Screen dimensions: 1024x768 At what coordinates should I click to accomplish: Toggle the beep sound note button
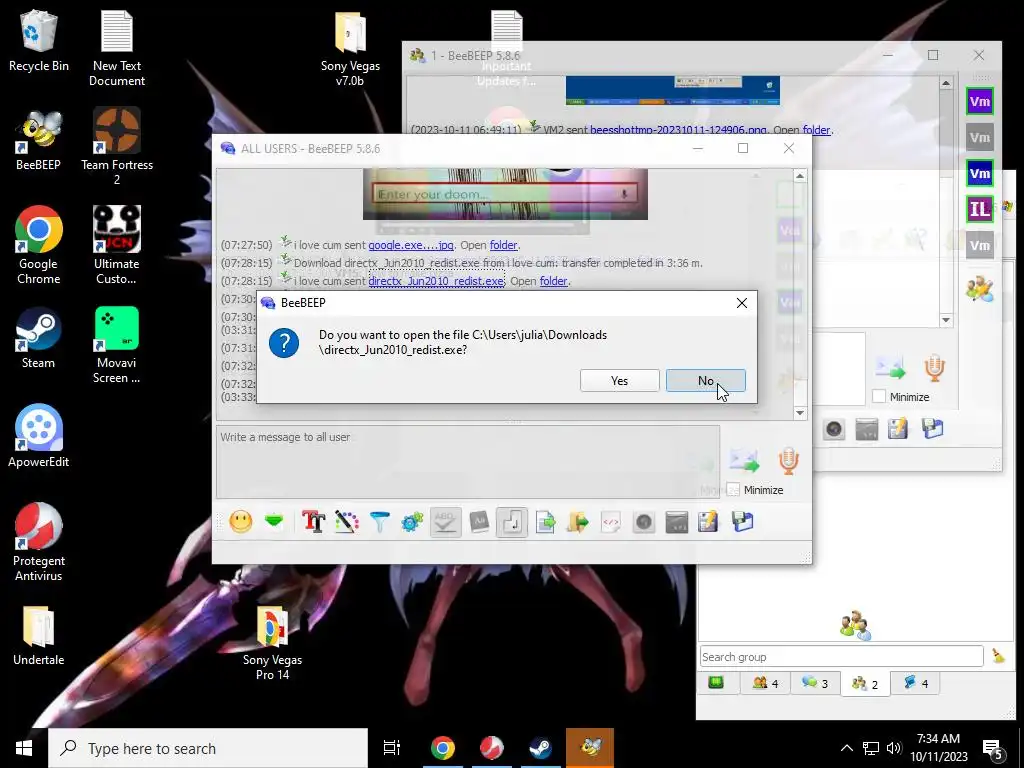tap(511, 522)
